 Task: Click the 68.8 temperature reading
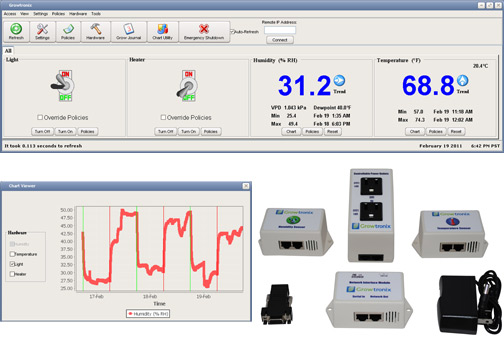428,86
